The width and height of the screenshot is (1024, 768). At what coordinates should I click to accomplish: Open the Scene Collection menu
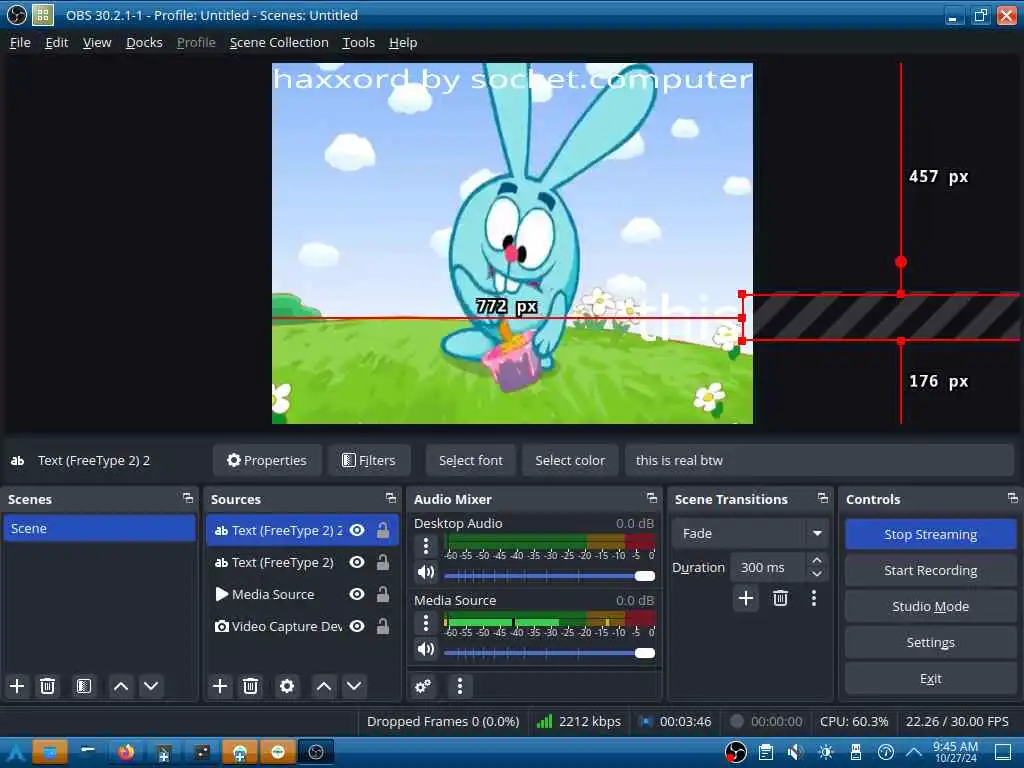point(279,42)
